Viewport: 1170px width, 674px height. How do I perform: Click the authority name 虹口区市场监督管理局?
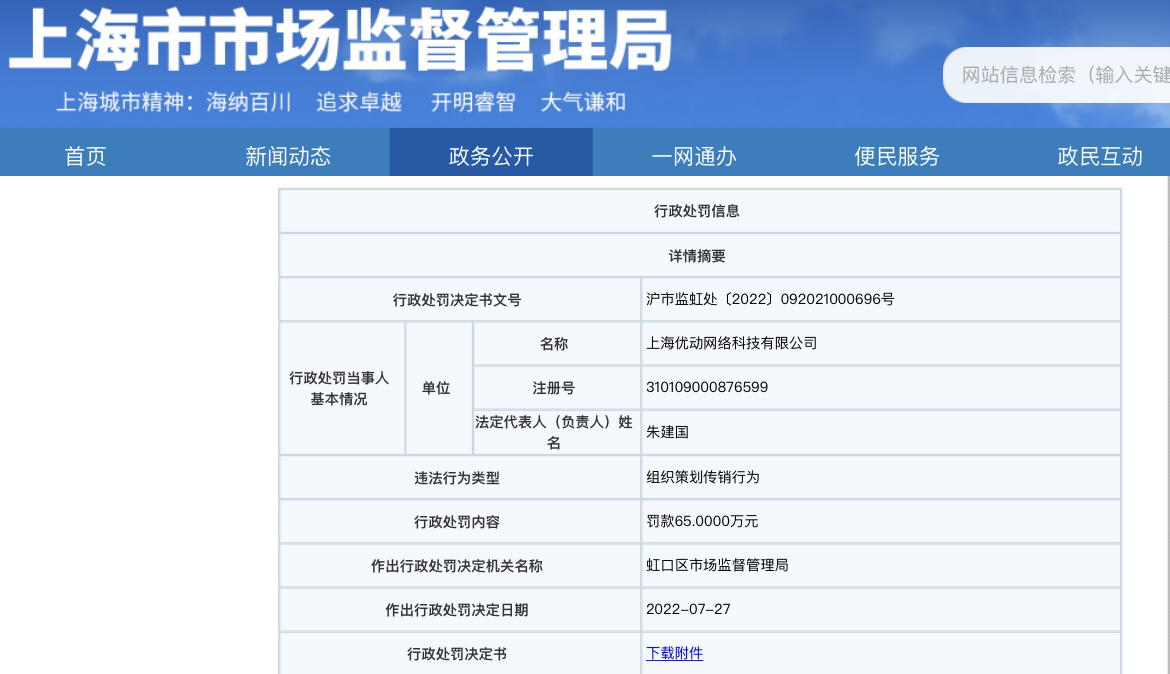click(x=717, y=565)
